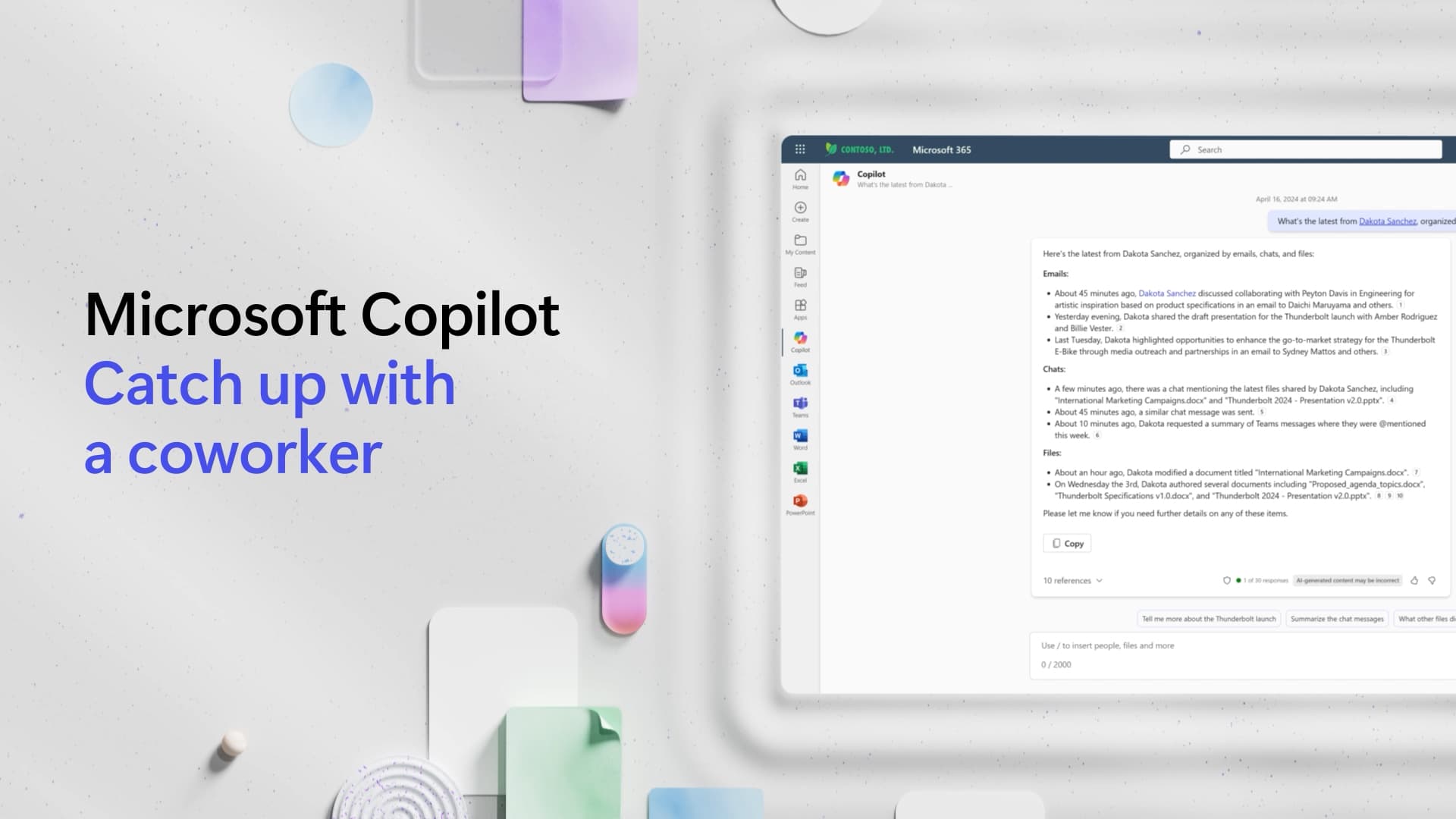Image resolution: width=1456 pixels, height=819 pixels.
Task: Open PowerPoint from sidebar
Action: (x=799, y=504)
